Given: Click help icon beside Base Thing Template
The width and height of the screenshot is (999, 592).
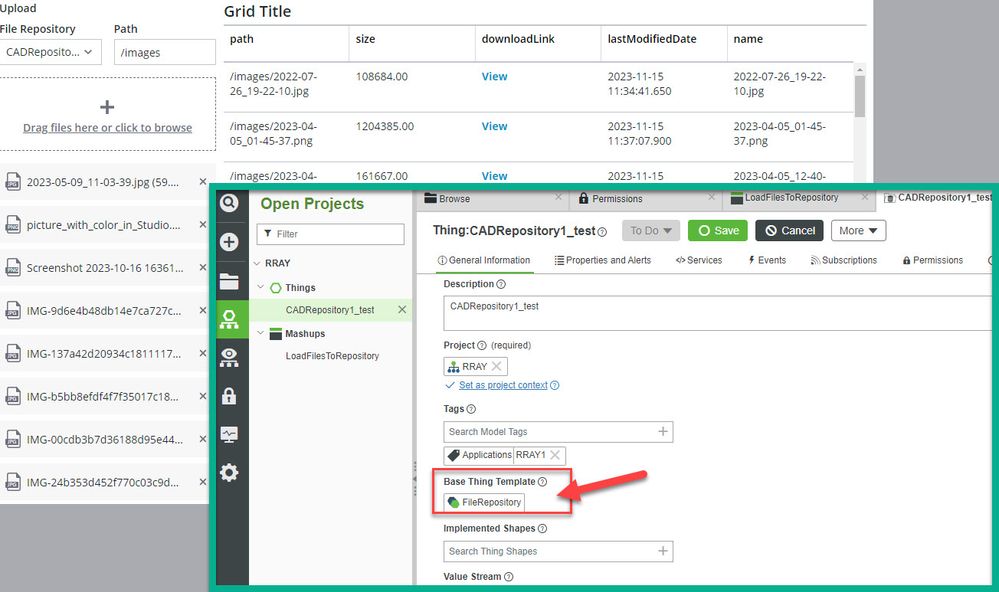Looking at the screenshot, I should pyautogui.click(x=542, y=482).
